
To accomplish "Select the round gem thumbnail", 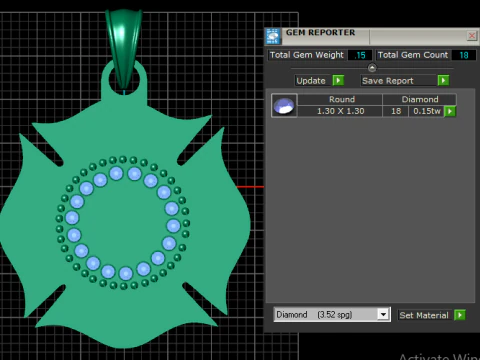I will [x=284, y=105].
